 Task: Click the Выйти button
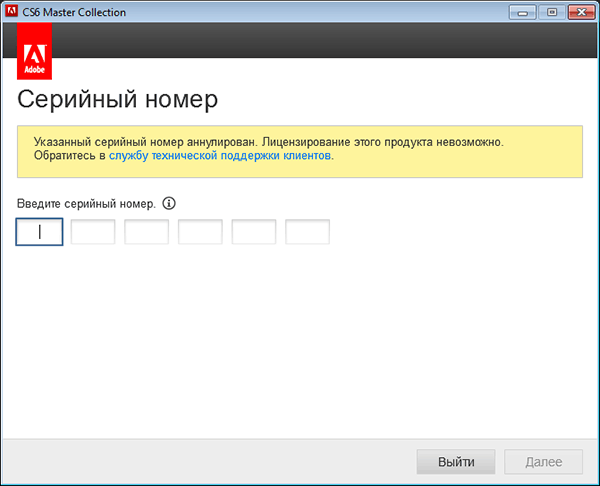coord(456,462)
